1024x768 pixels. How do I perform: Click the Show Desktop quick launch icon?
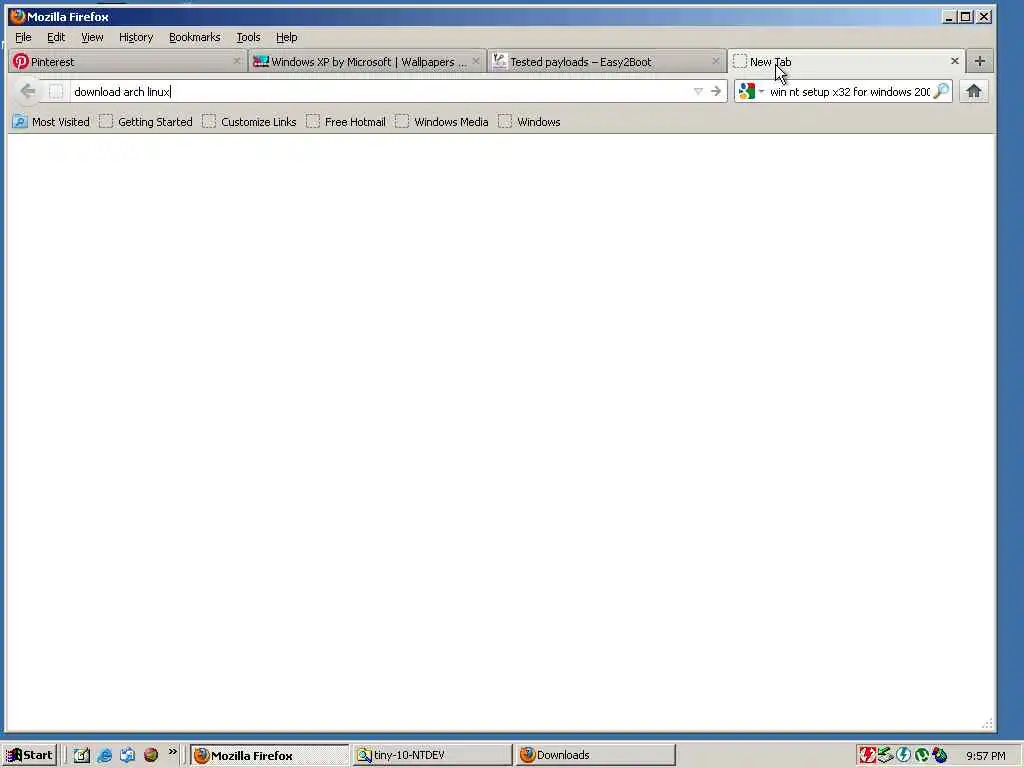[82, 756]
